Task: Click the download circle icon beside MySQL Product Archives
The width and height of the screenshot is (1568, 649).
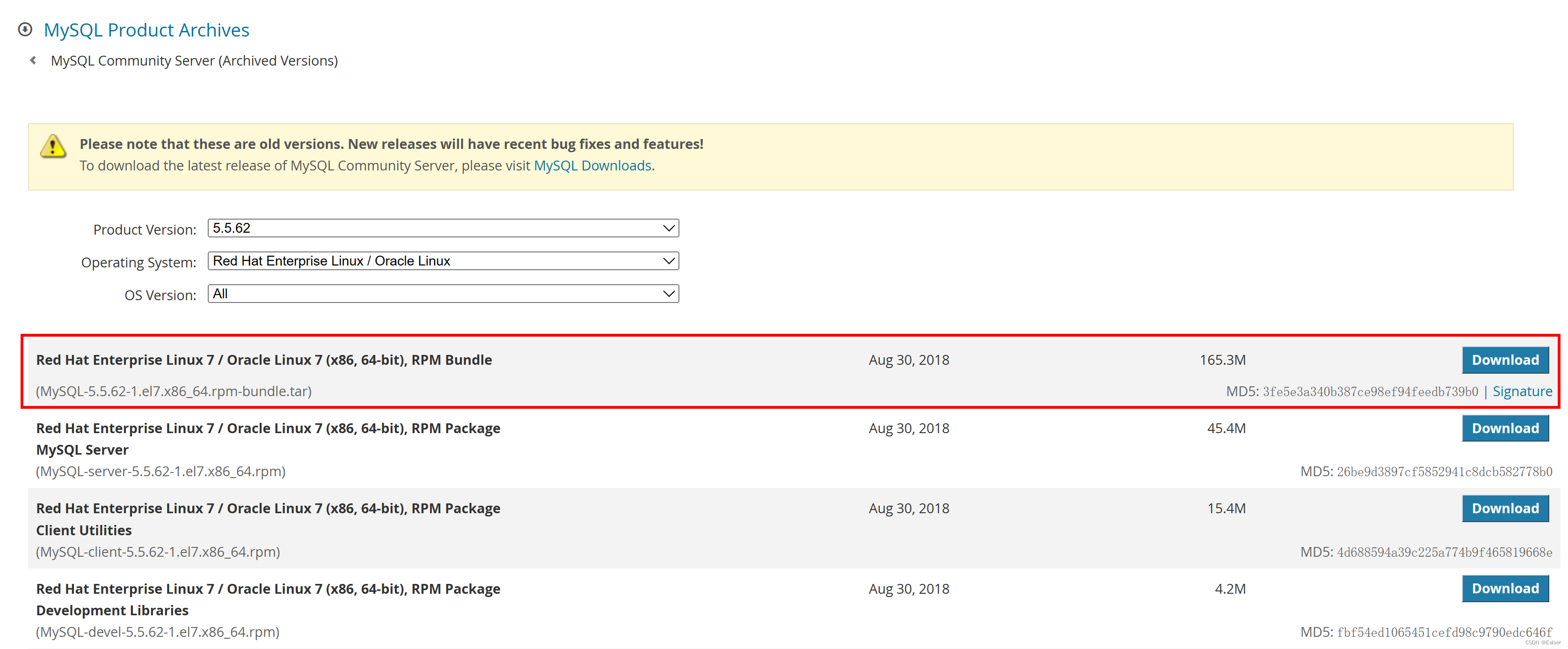Action: (25, 29)
